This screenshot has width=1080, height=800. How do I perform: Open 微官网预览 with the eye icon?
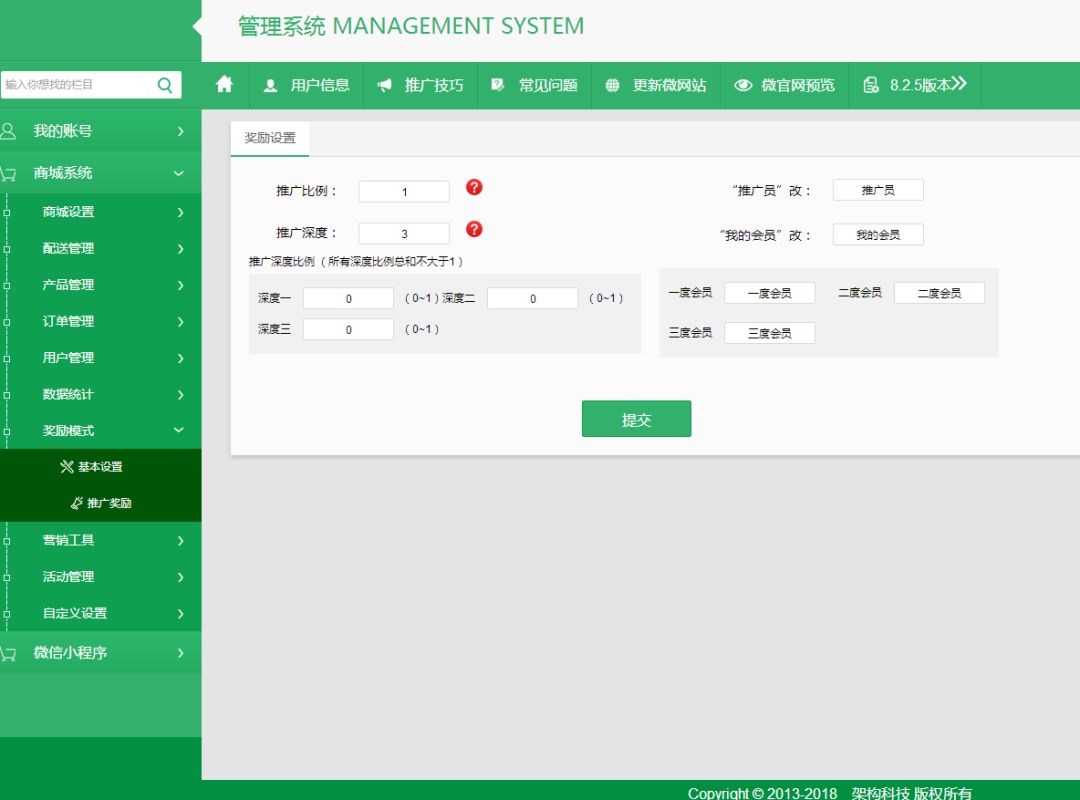784,85
